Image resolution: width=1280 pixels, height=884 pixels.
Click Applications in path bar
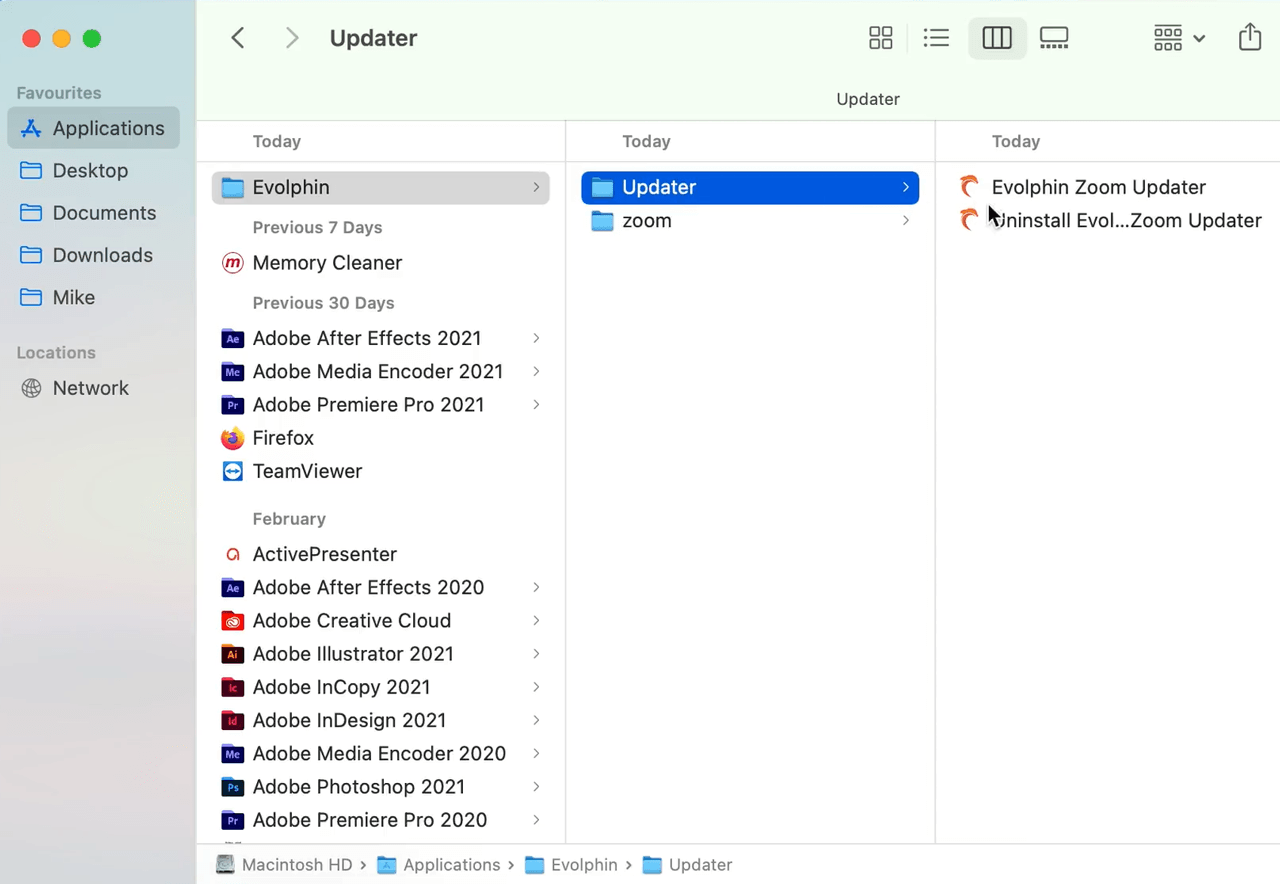pyautogui.click(x=438, y=865)
